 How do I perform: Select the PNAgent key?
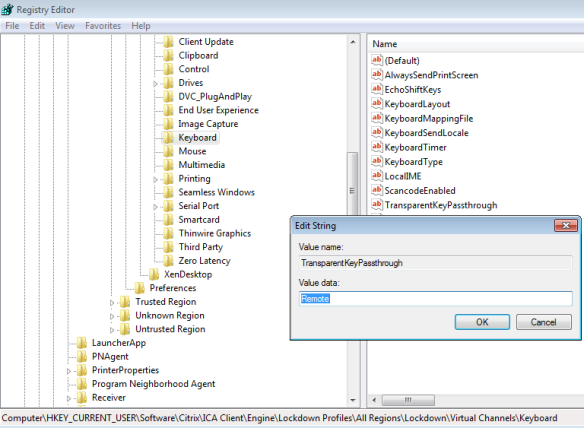pyautogui.click(x=110, y=356)
